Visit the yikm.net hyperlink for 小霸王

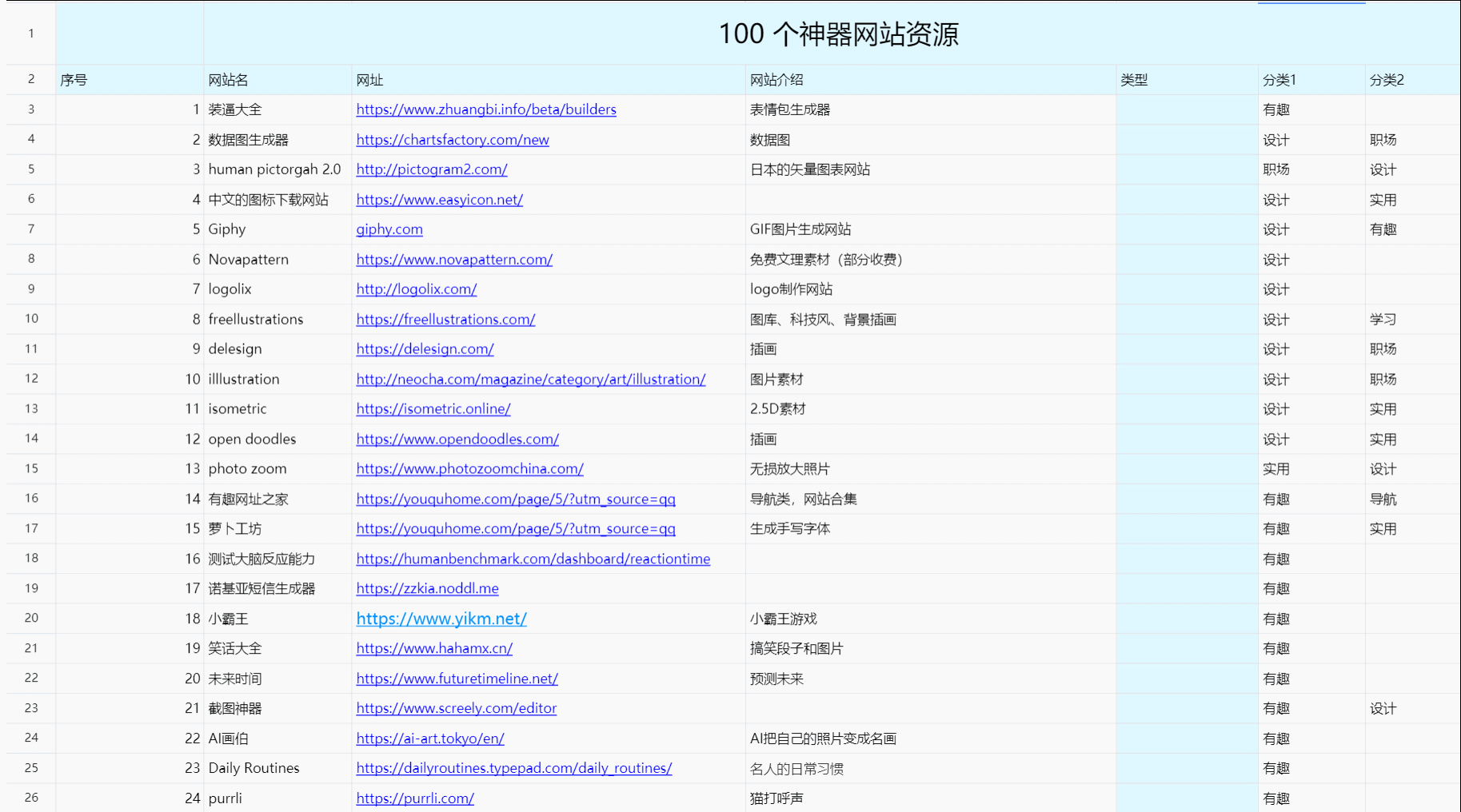441,619
